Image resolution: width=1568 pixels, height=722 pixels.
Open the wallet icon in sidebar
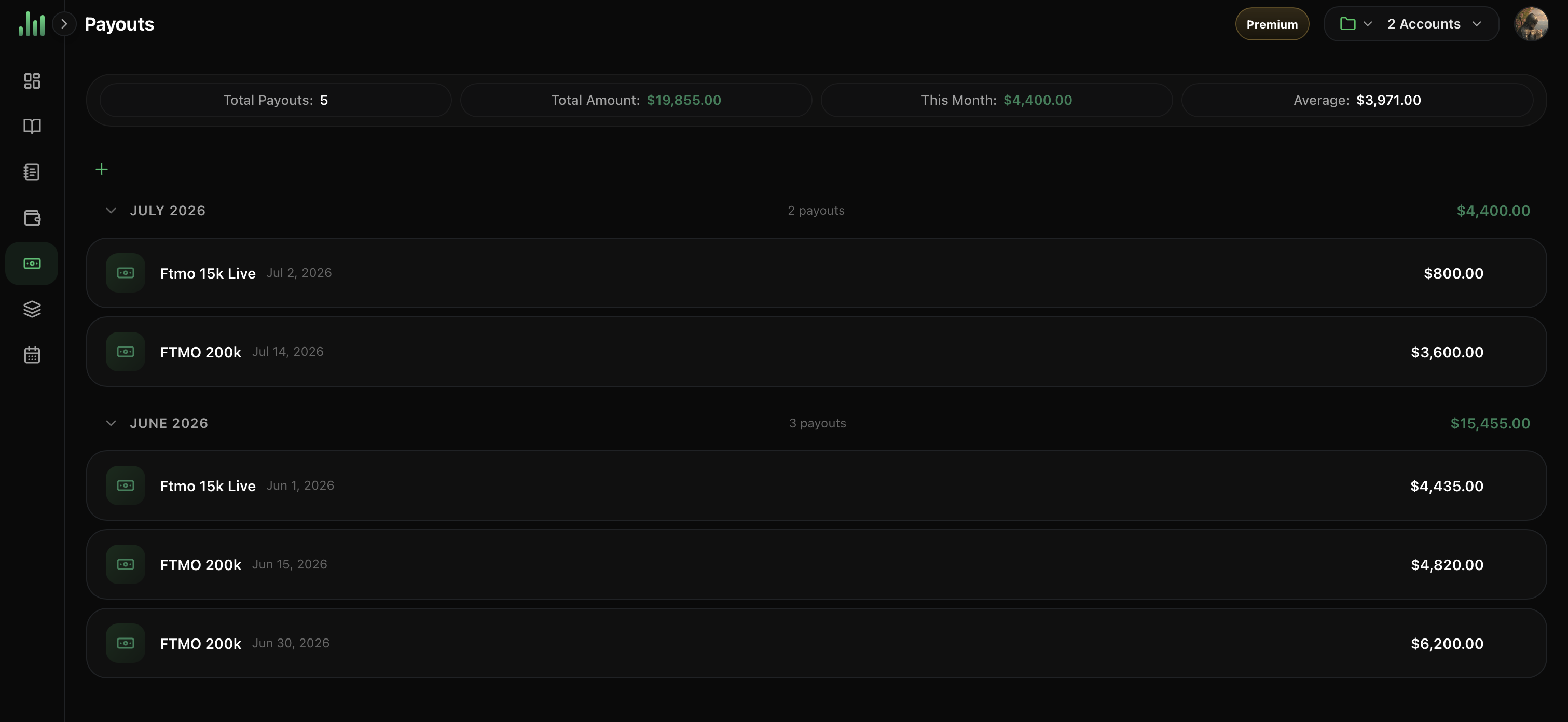(32, 218)
